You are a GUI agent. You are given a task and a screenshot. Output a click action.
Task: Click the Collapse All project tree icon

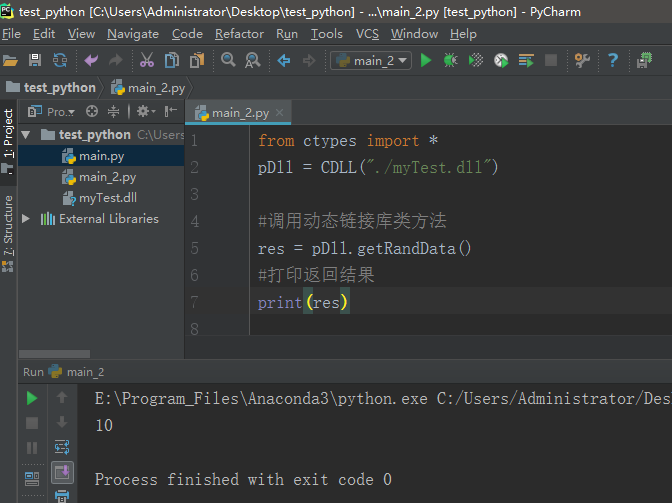113,111
